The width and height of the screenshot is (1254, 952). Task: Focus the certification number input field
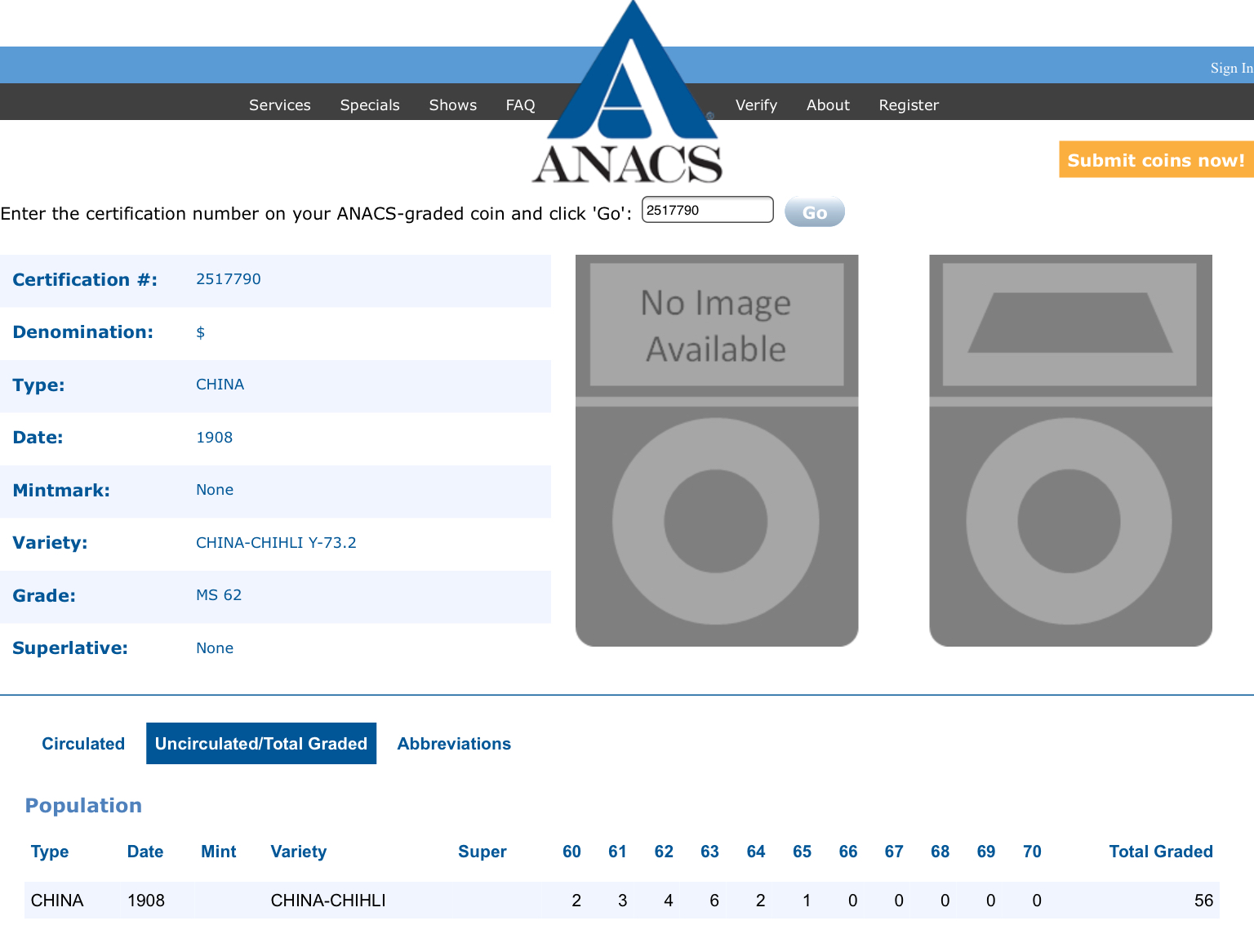(x=708, y=210)
